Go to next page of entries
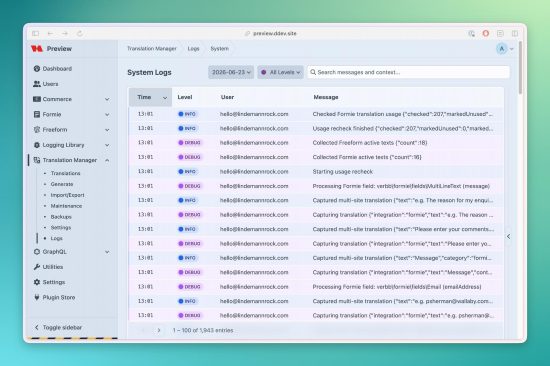This screenshot has width=550, height=366. click(159, 330)
